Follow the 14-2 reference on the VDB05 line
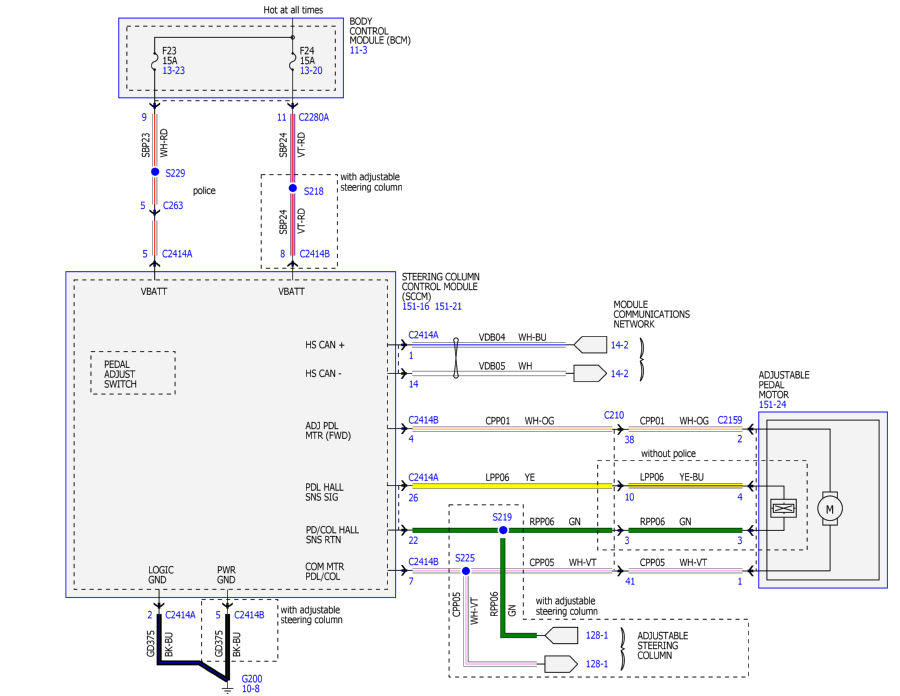Viewport: 900px width, 696px height. [619, 374]
